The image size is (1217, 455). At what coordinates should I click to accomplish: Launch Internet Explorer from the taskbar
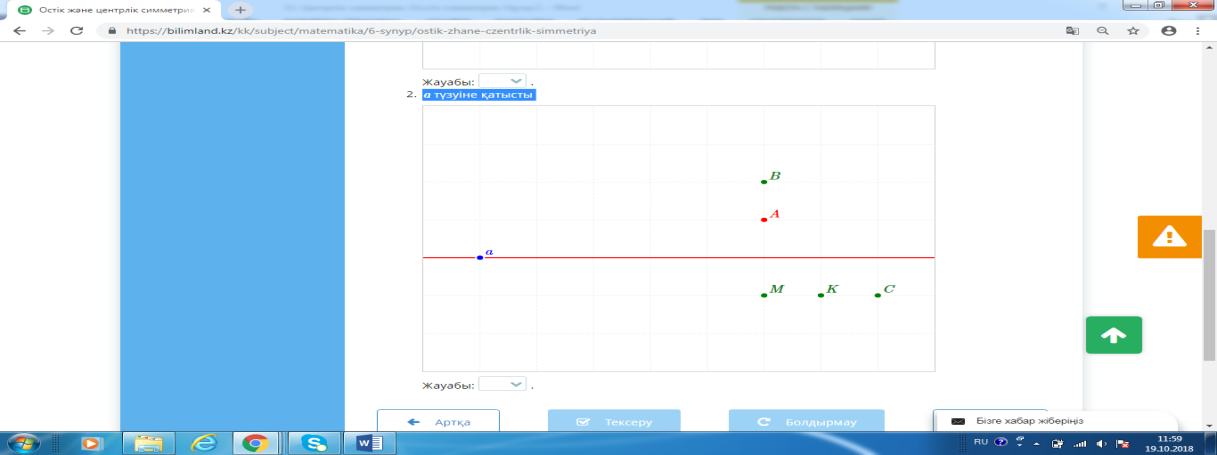(x=203, y=443)
